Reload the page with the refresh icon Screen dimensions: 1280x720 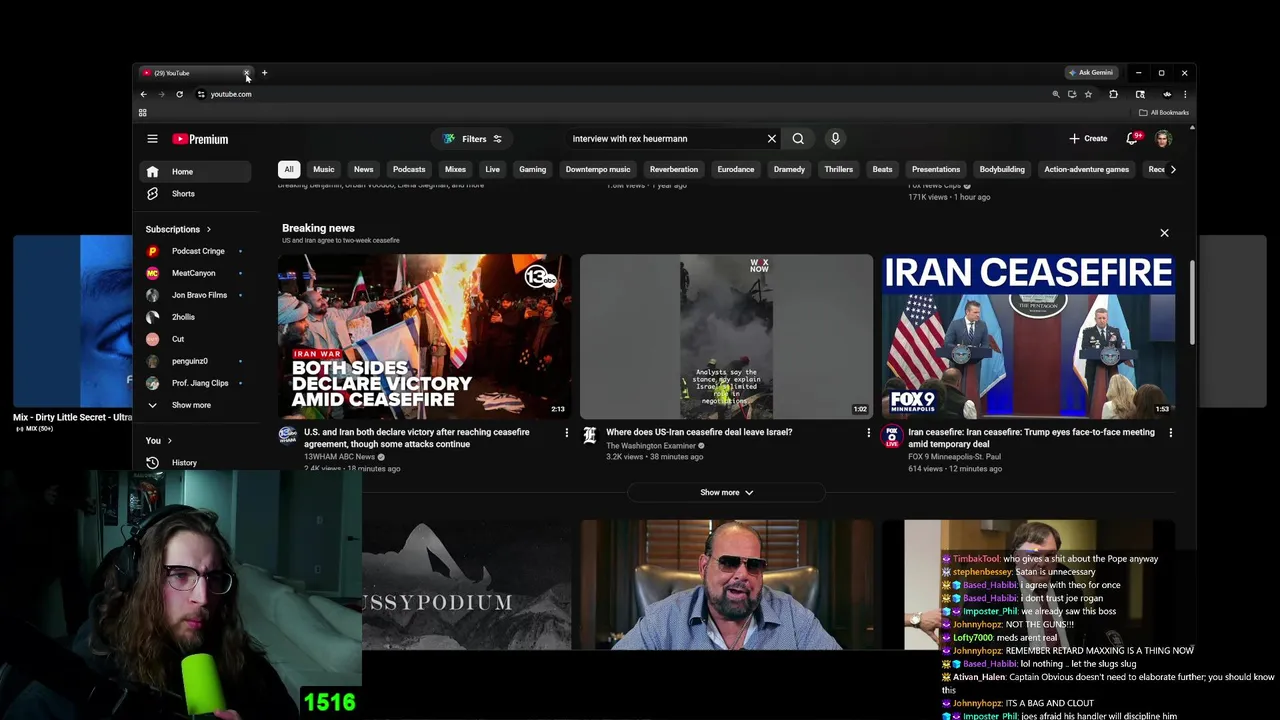pos(179,94)
